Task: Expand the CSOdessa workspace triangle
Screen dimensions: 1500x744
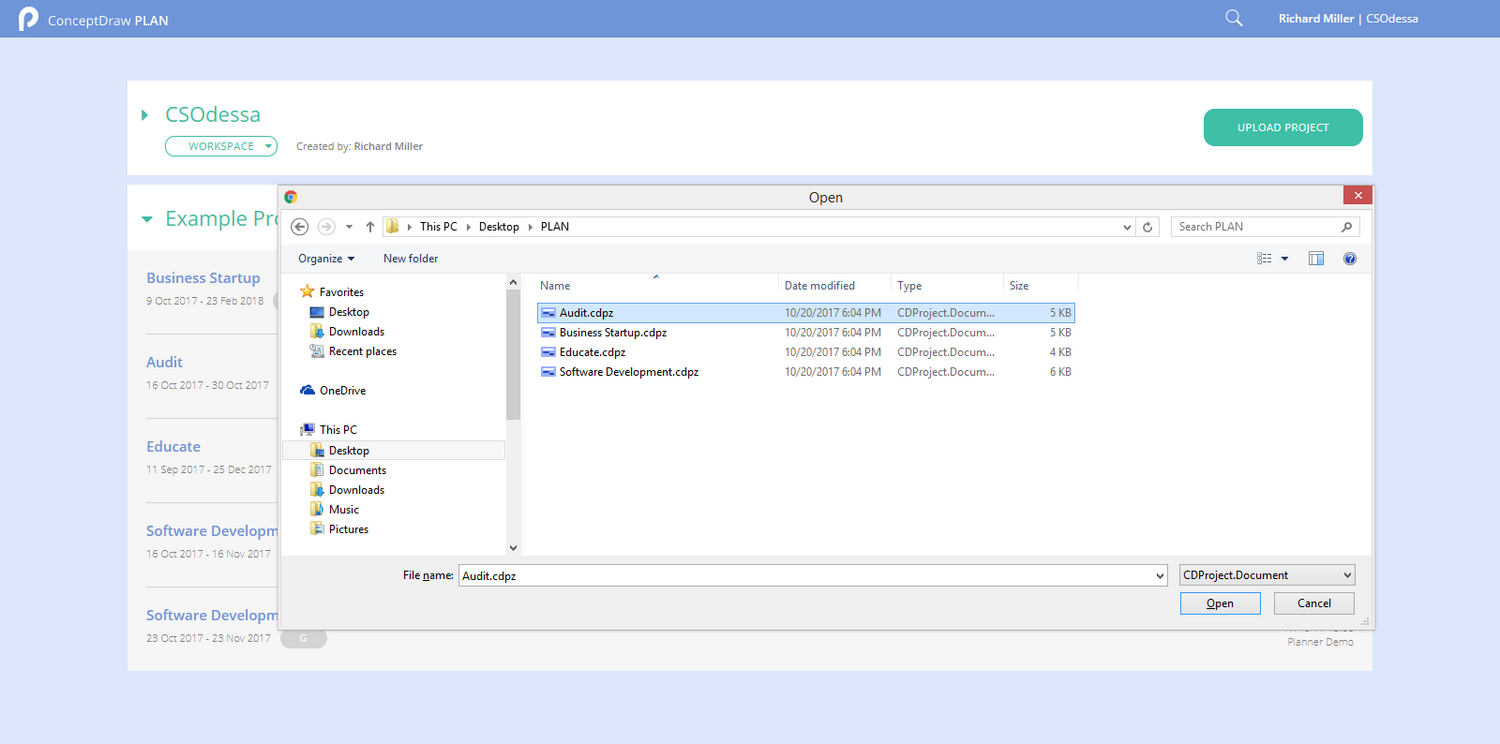Action: pyautogui.click(x=145, y=116)
